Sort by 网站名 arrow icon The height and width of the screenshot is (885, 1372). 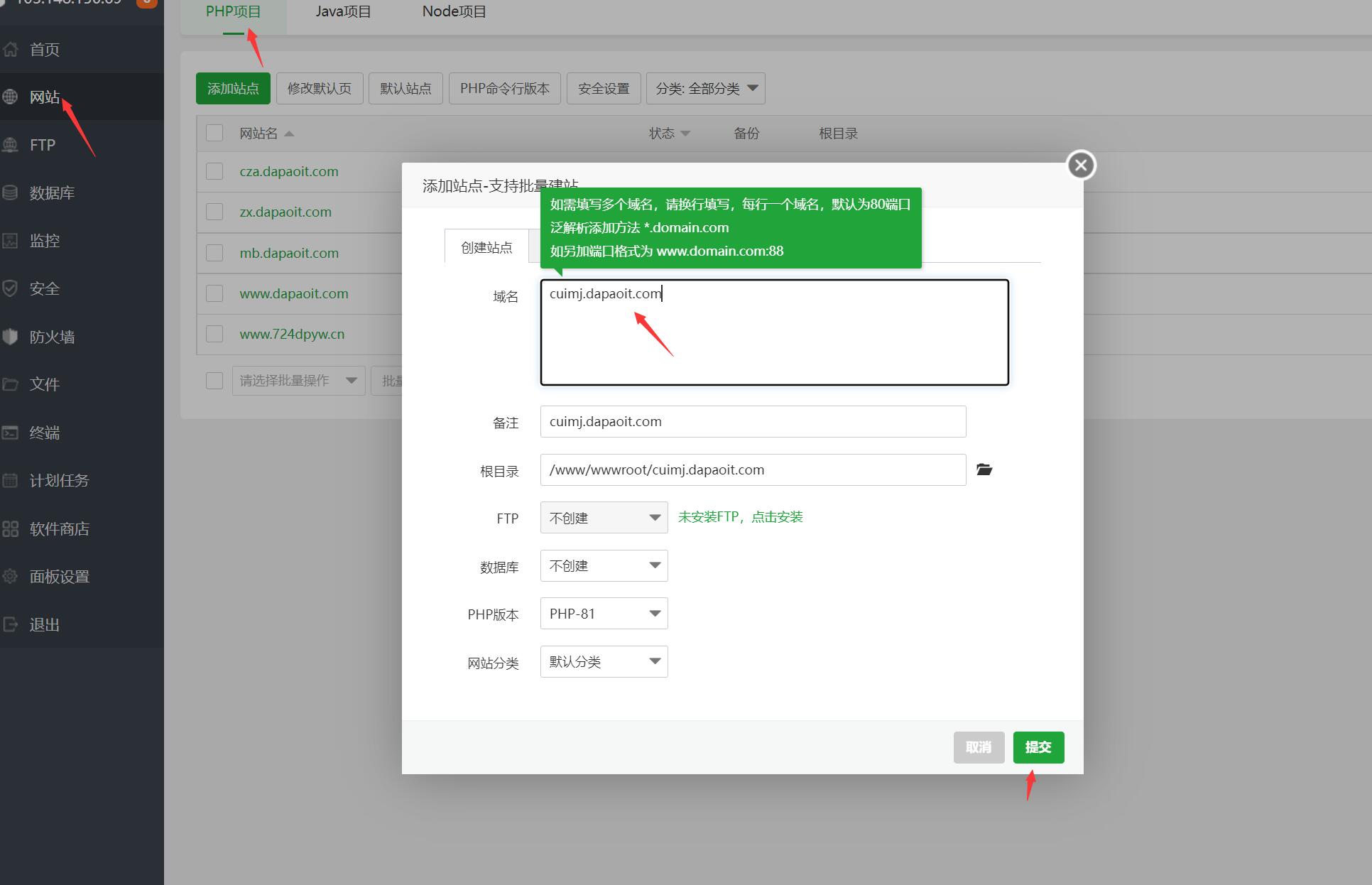tap(289, 134)
